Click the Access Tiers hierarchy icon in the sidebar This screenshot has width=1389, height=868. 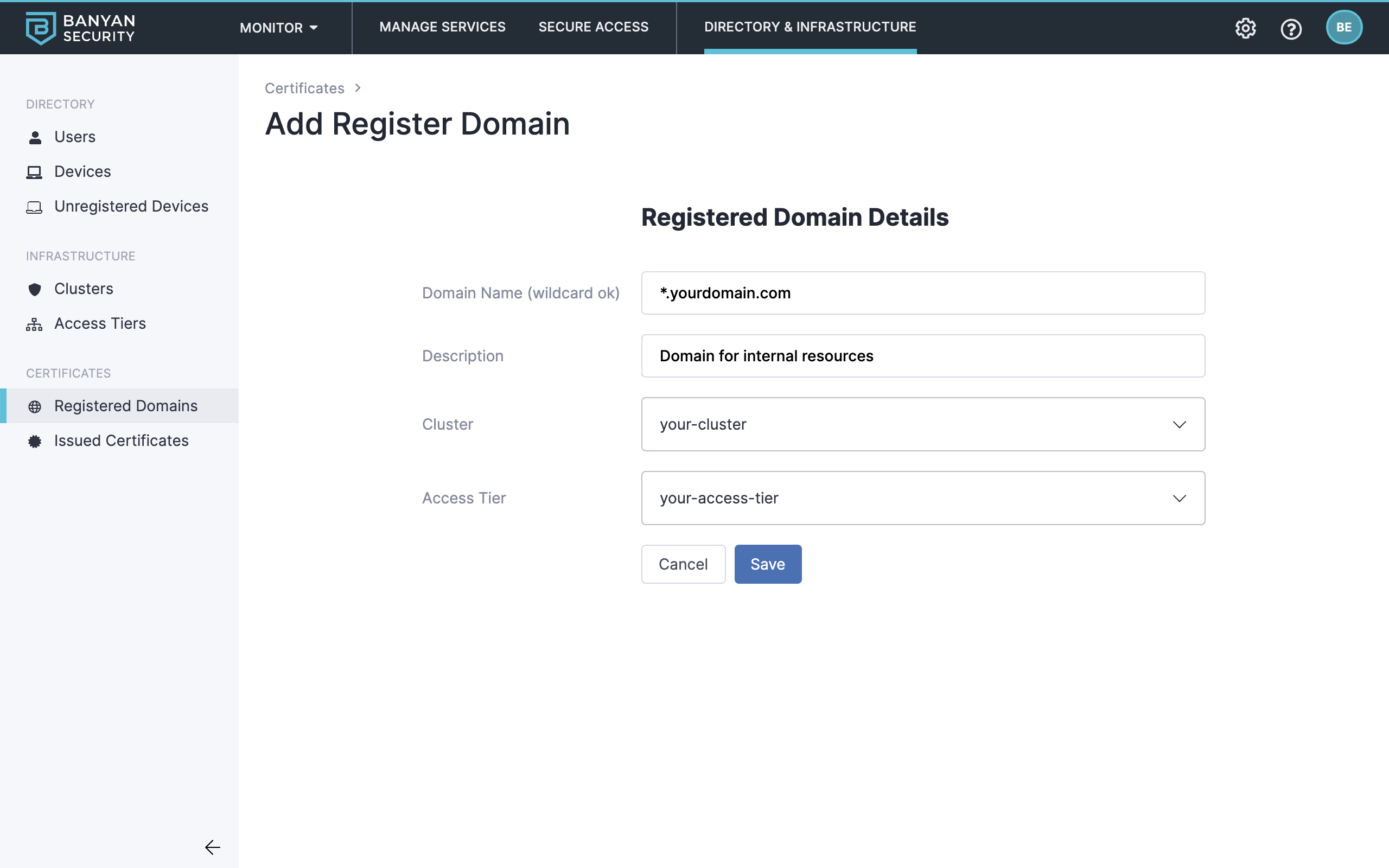34,324
